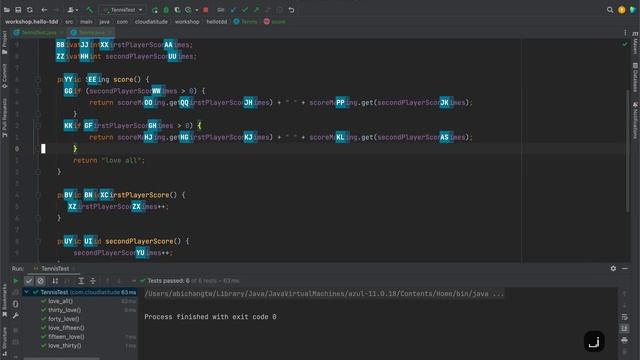
Task: Toggle sort alphabetically in test runner
Action: 55,281
